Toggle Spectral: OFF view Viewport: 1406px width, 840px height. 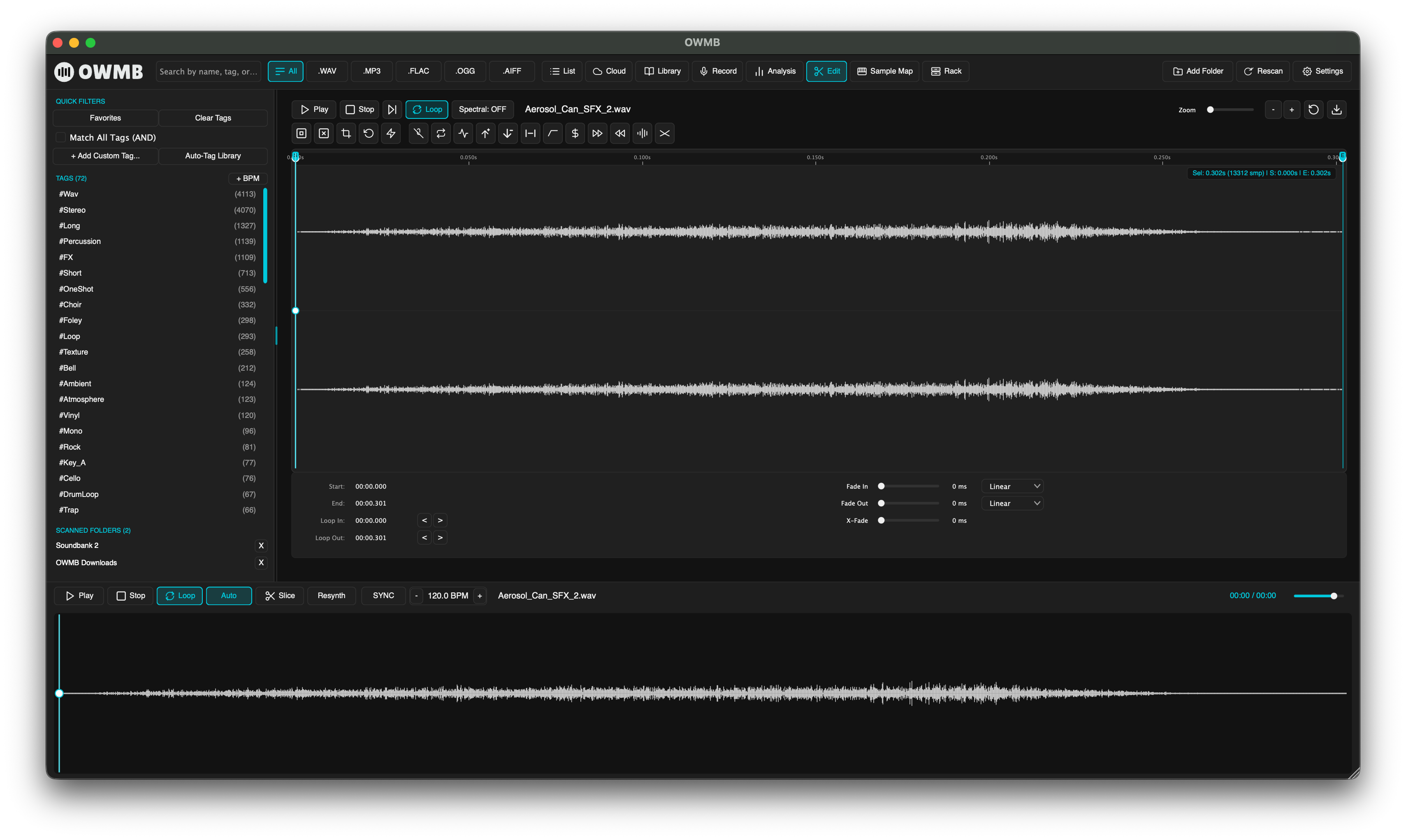(482, 110)
